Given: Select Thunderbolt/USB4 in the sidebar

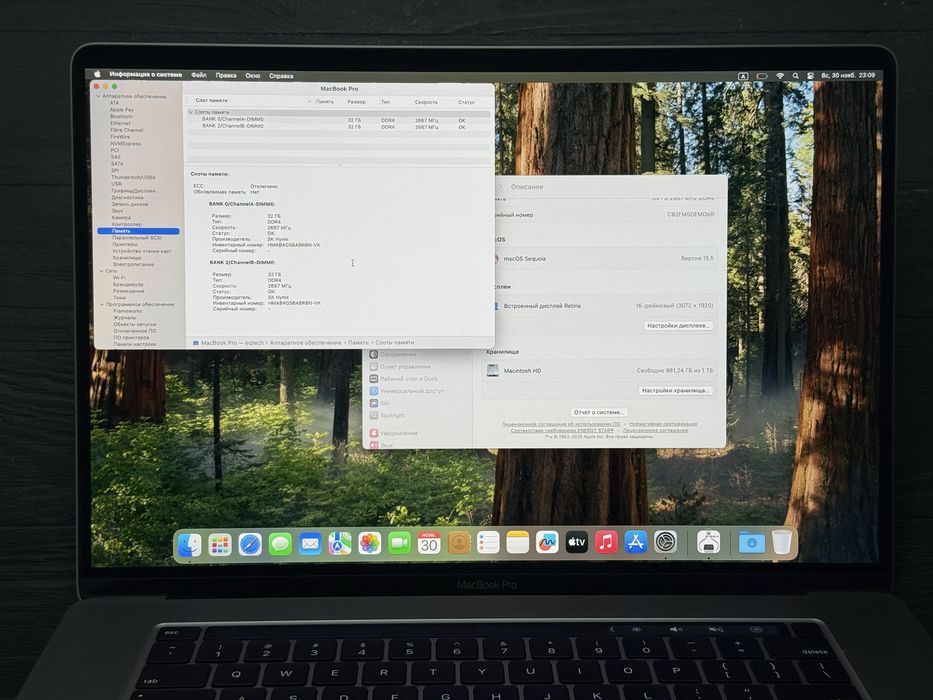Looking at the screenshot, I should [133, 177].
